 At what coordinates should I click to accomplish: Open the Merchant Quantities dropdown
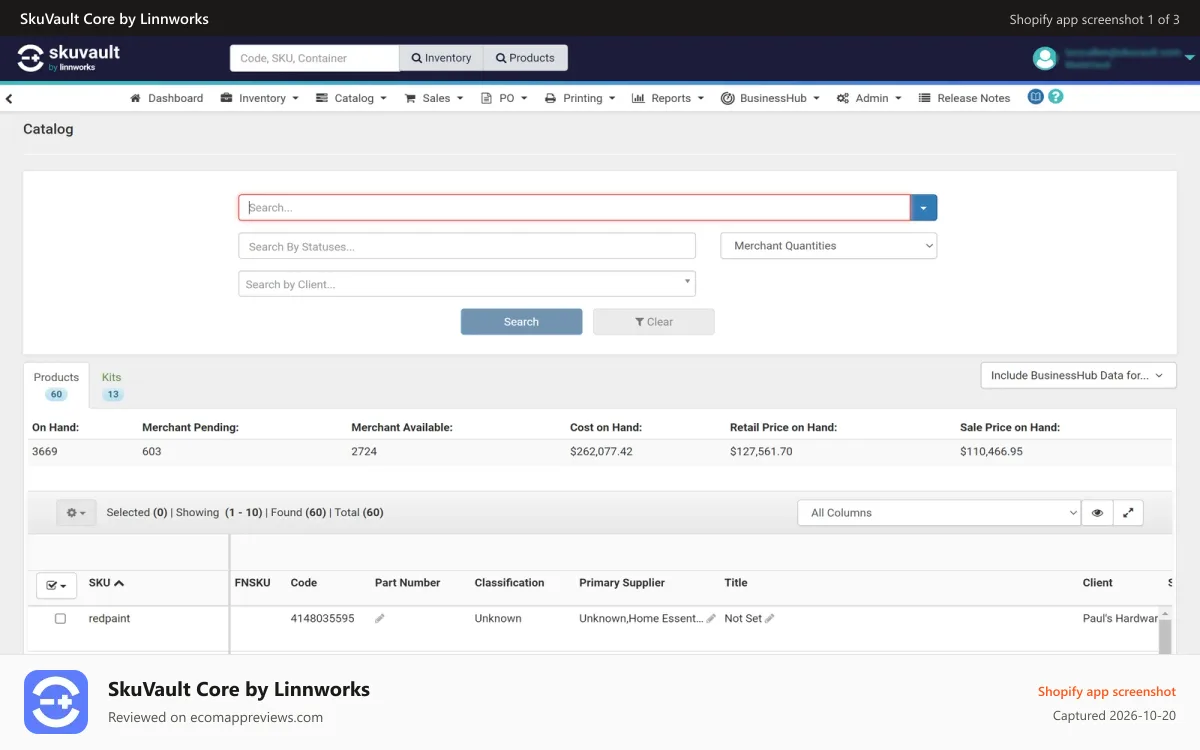click(x=829, y=246)
